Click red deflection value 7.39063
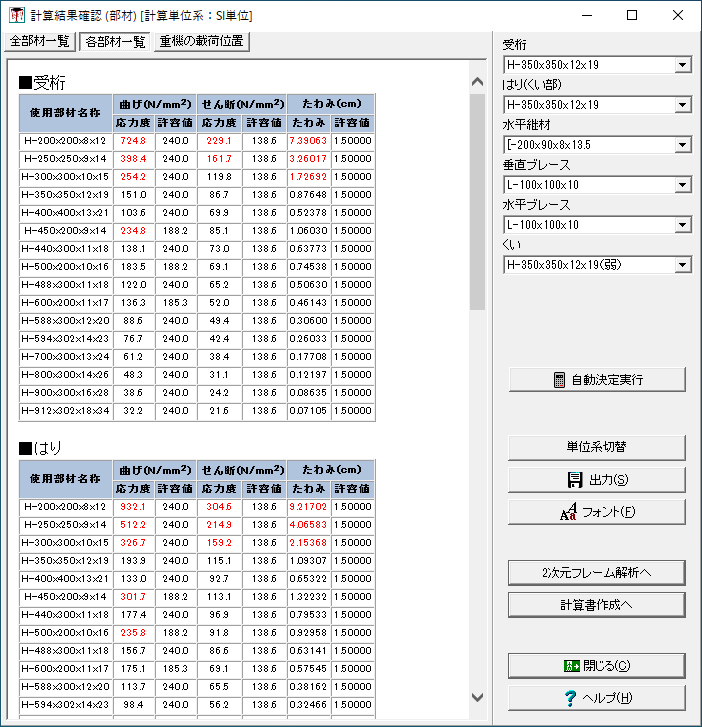 pyautogui.click(x=308, y=141)
